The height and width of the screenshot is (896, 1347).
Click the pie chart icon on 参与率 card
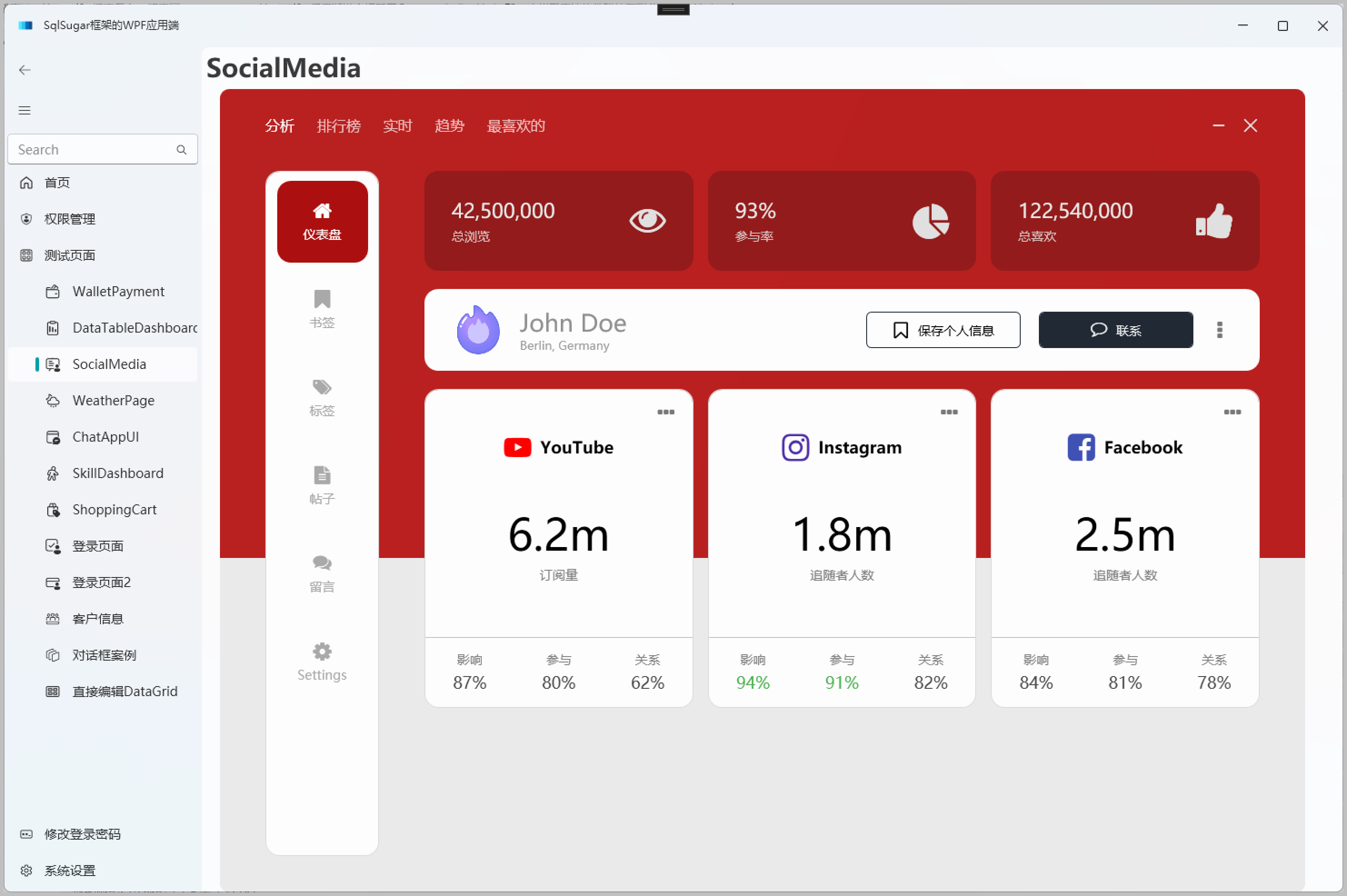[931, 221]
